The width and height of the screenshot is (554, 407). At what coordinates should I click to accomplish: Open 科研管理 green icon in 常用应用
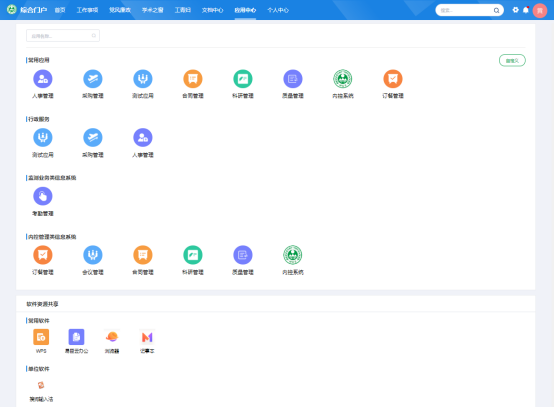tap(243, 79)
